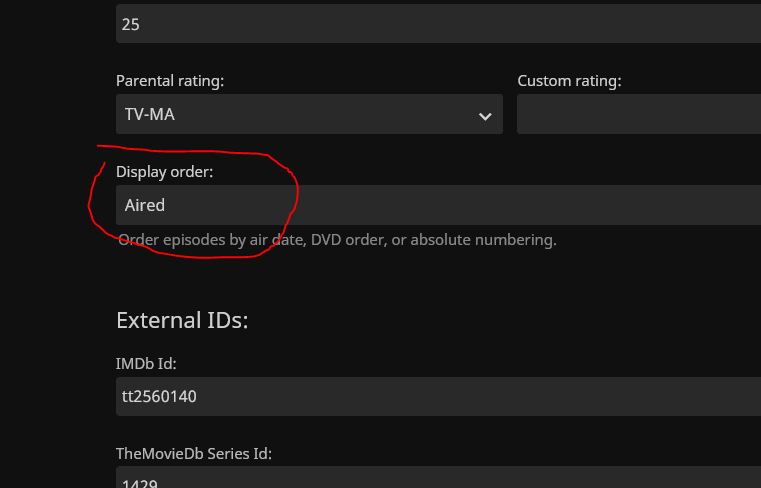Click the "TheMovieDb Series Id:" label
Screen dimensions: 761x488
click(194, 453)
